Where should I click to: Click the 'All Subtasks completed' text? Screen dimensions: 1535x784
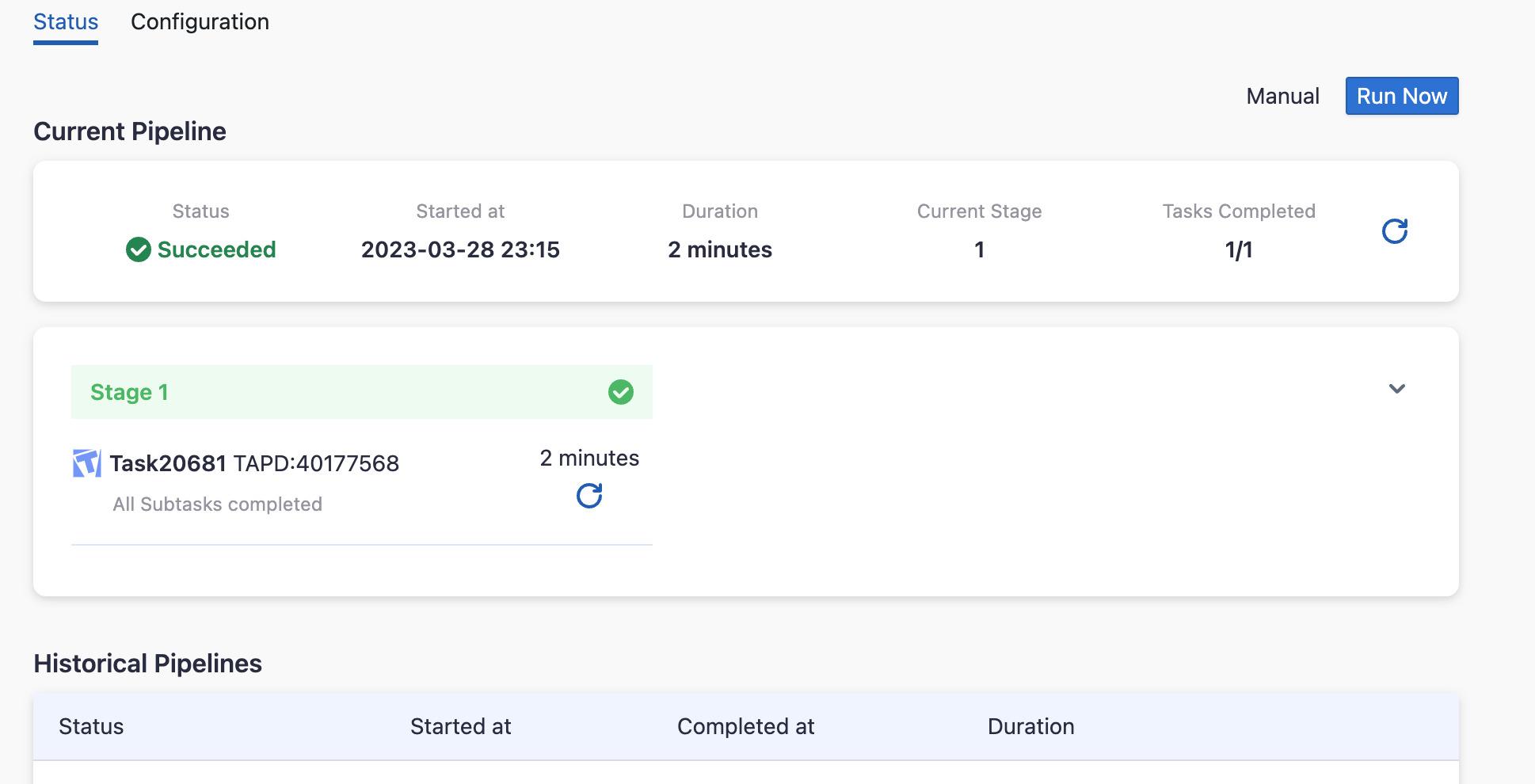pyautogui.click(x=218, y=504)
